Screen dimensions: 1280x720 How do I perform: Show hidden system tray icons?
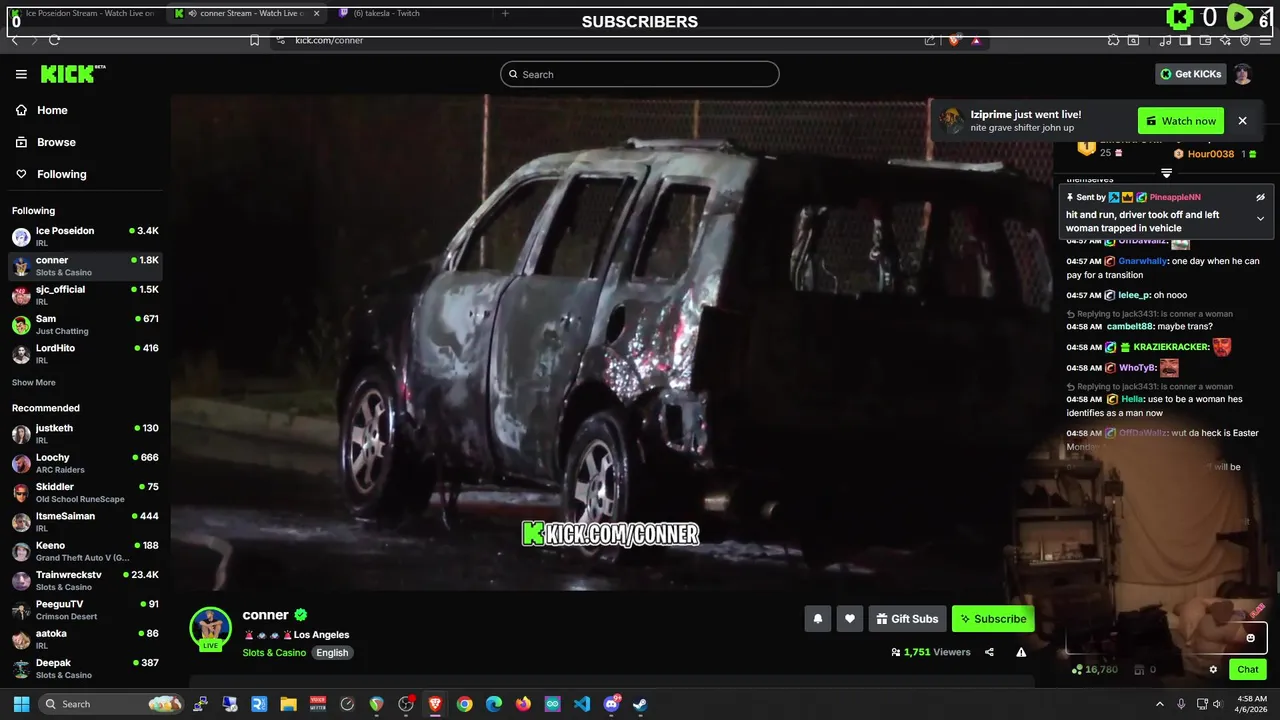coord(1159,704)
